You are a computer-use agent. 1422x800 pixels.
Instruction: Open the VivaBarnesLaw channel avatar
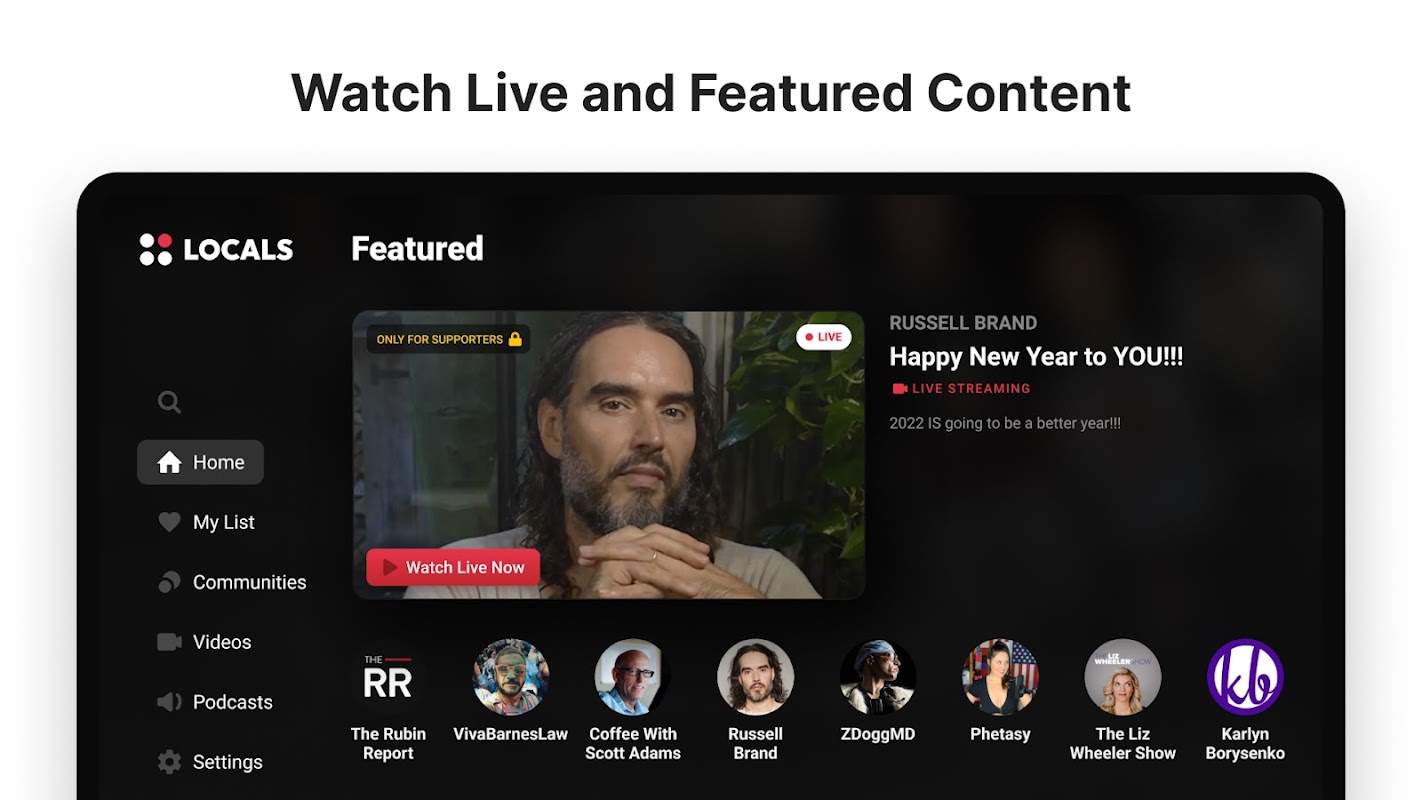[x=511, y=677]
